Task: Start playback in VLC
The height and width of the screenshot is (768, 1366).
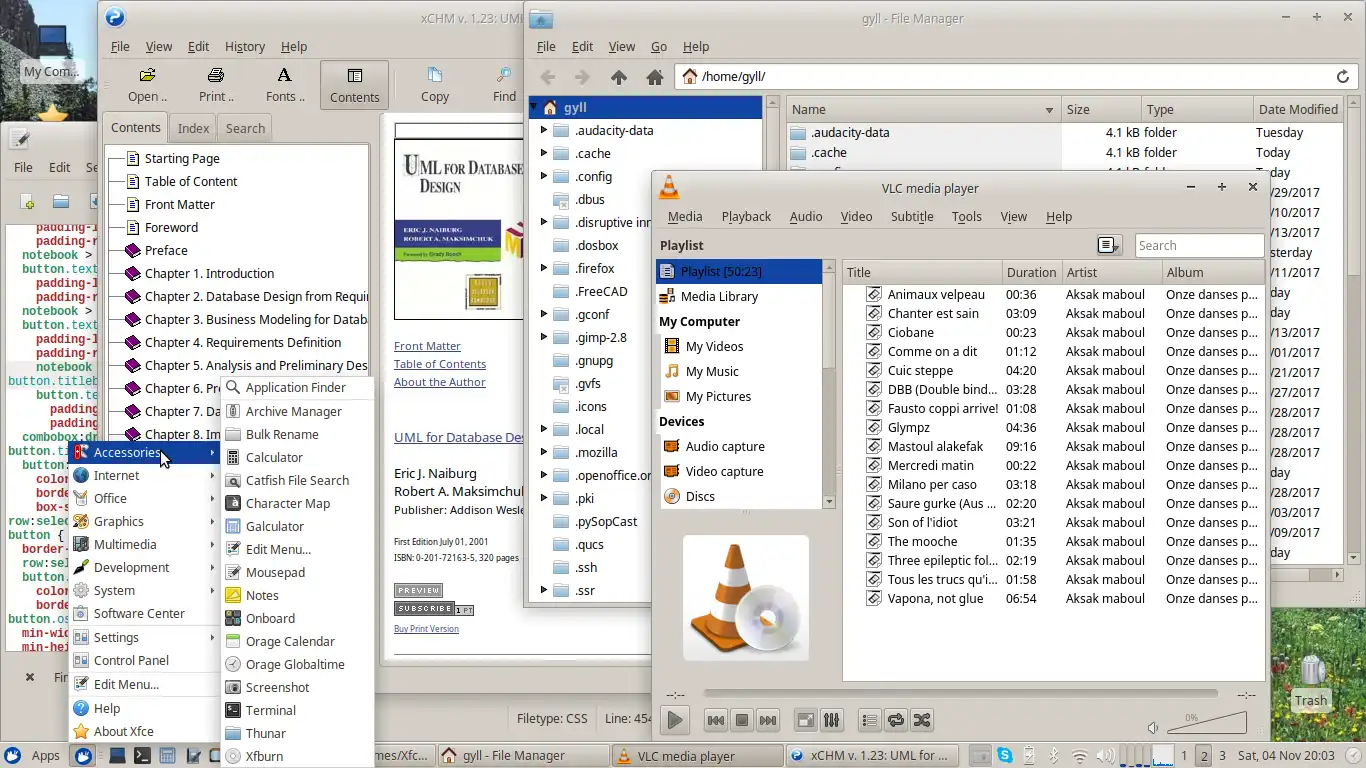Action: [675, 720]
